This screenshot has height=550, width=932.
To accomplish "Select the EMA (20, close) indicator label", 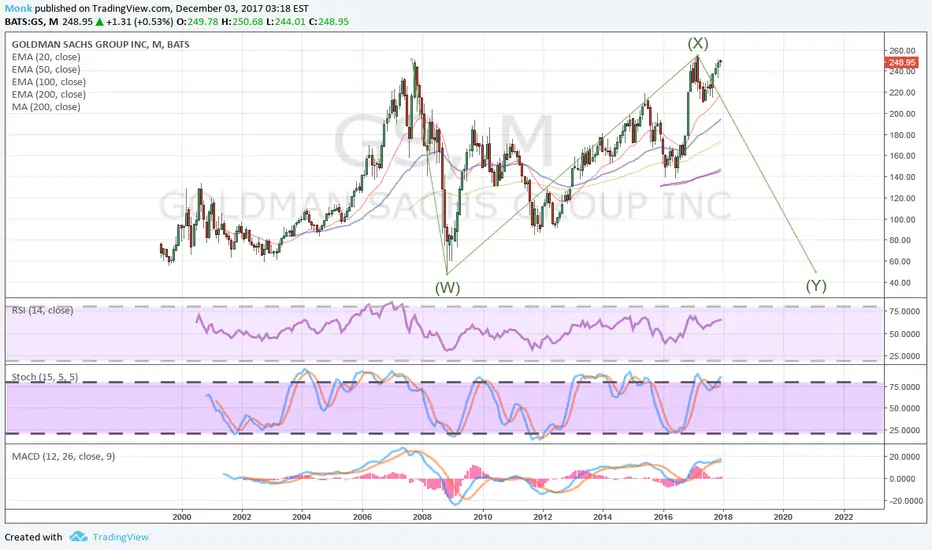I will [x=46, y=56].
